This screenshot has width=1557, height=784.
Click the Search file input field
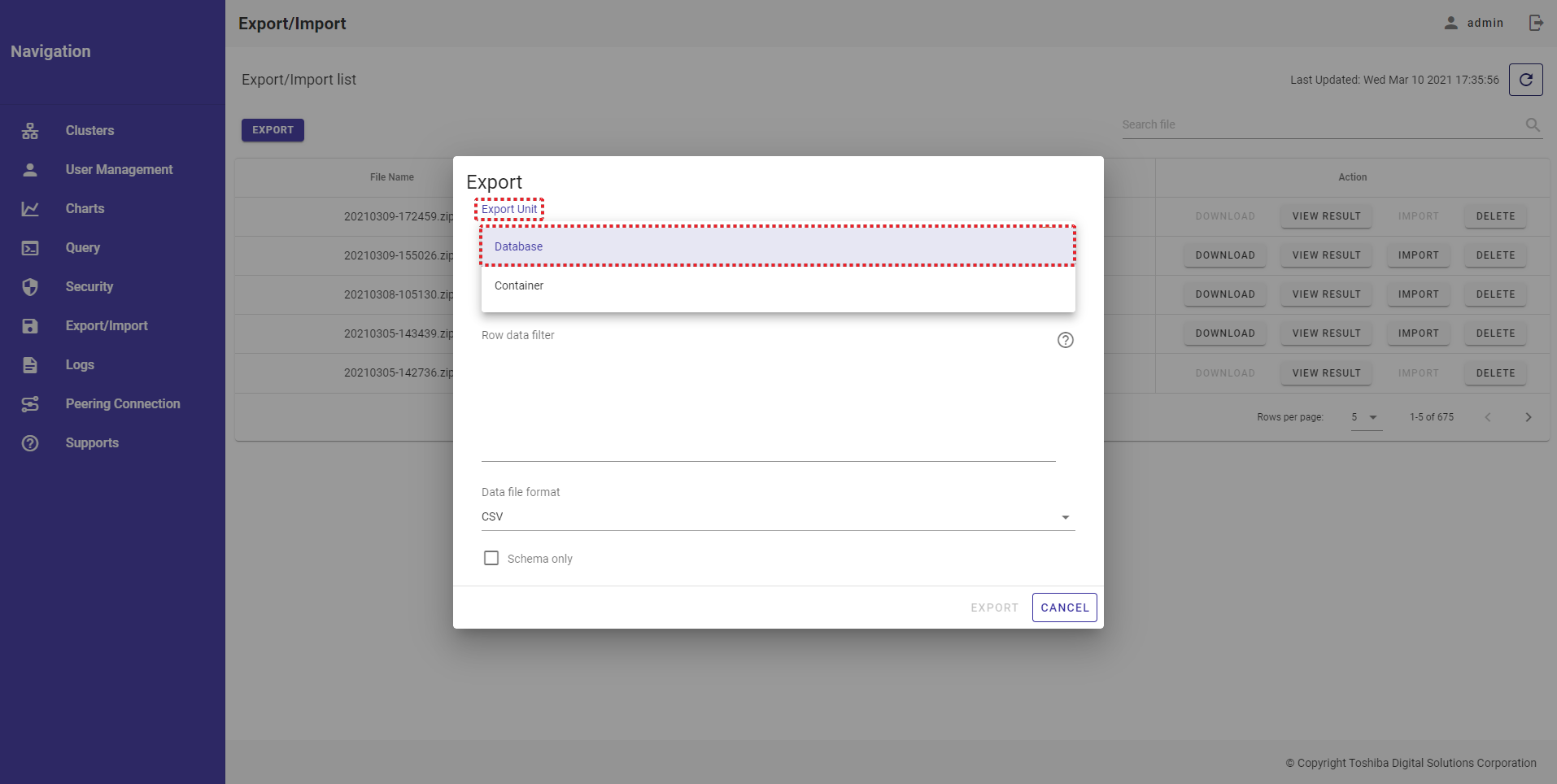[x=1321, y=124]
